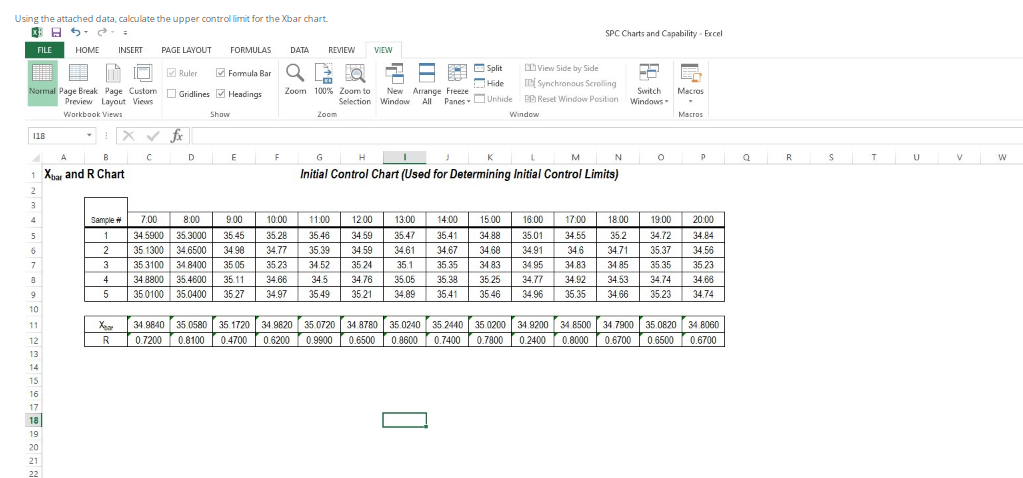Switch to the HOME tab
The height and width of the screenshot is (478, 1023).
coord(87,50)
